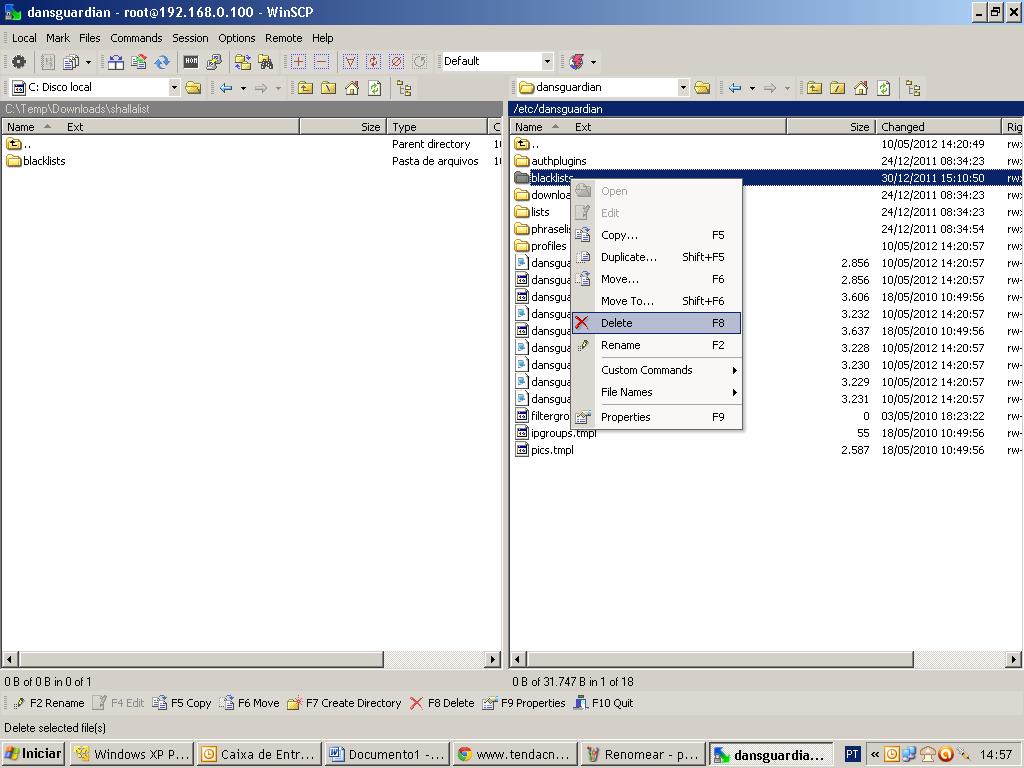Choose Duplicate... from context menu
Image resolution: width=1024 pixels, height=768 pixels.
point(657,257)
